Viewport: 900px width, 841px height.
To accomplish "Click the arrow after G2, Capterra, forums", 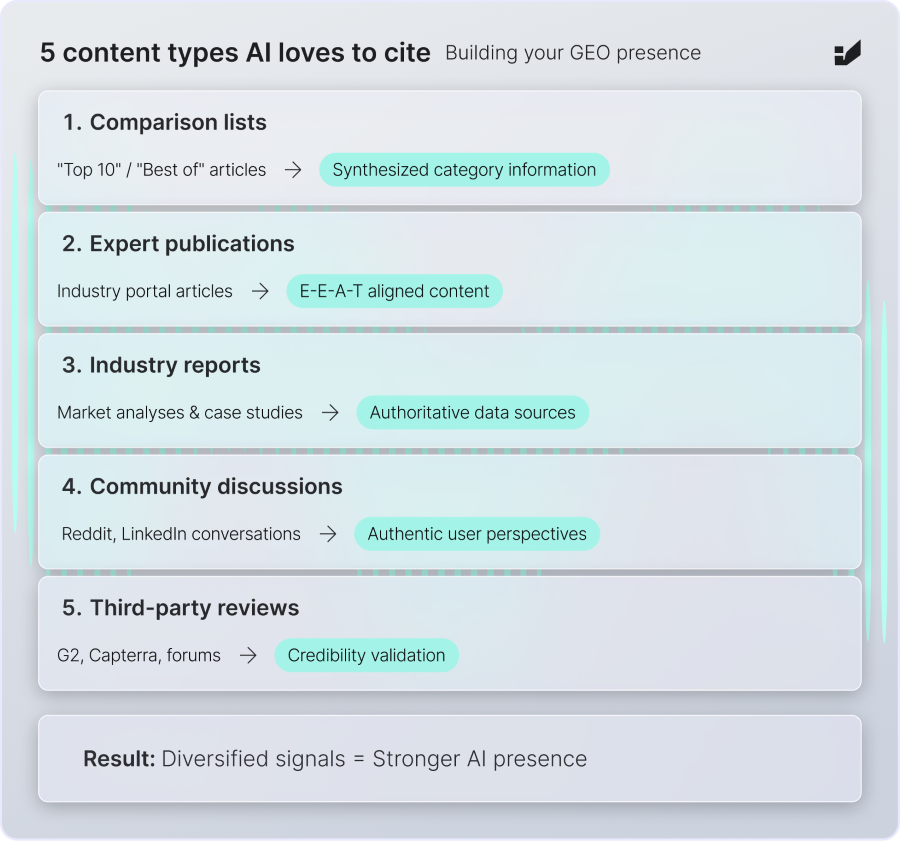I will coord(248,656).
